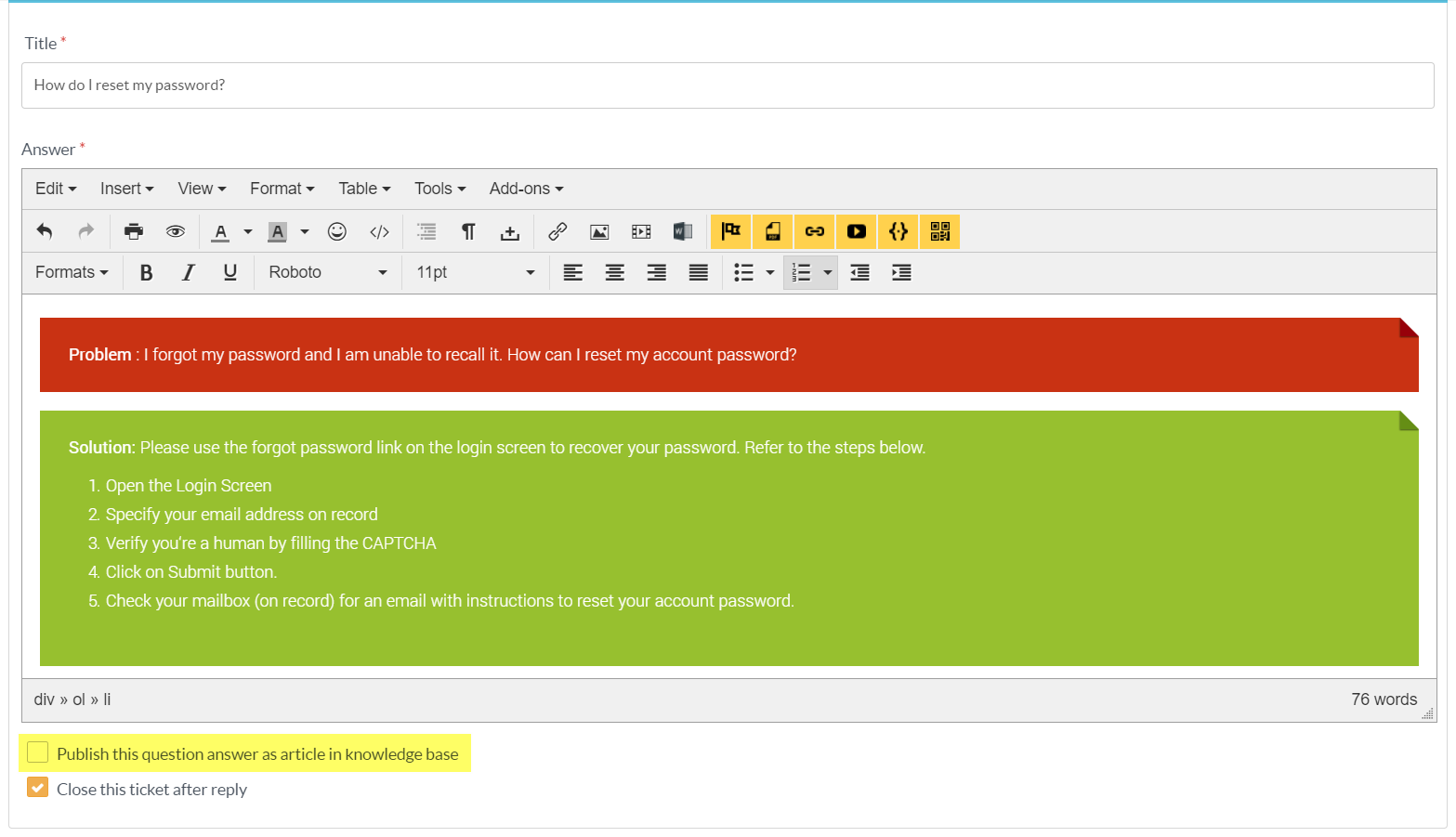The width and height of the screenshot is (1456, 837).
Task: Click the insert image icon
Action: [599, 231]
